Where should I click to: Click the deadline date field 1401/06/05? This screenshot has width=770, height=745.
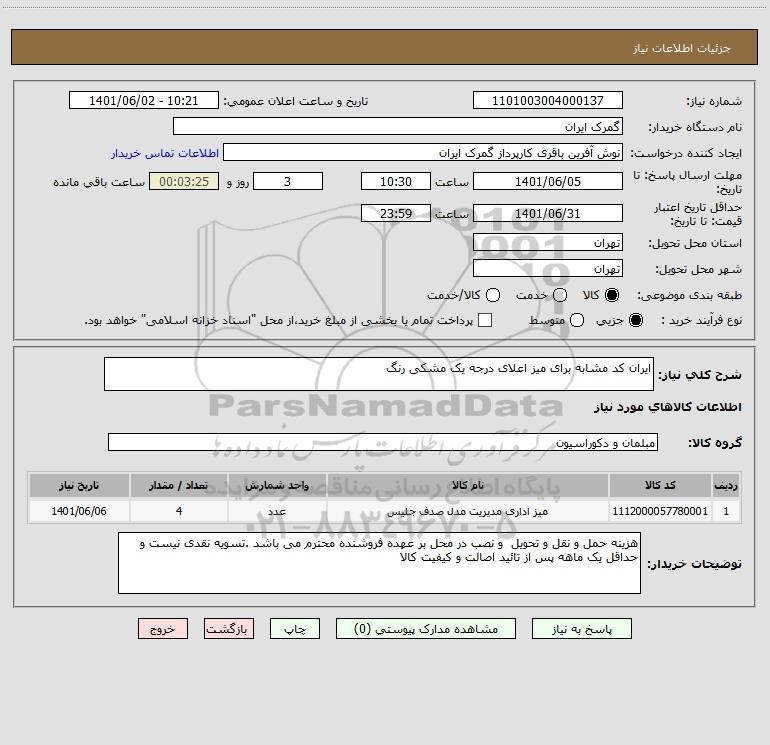click(548, 182)
